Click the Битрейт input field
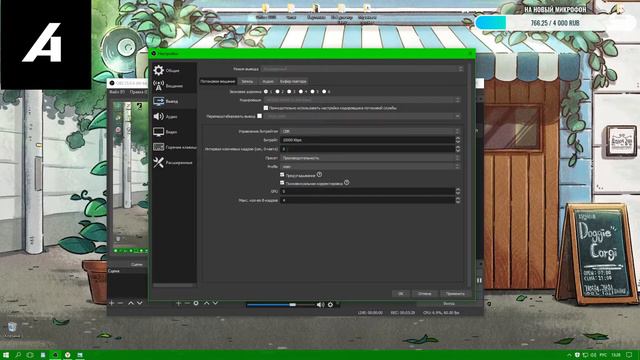Screen dimensions: 640x360 (367, 140)
